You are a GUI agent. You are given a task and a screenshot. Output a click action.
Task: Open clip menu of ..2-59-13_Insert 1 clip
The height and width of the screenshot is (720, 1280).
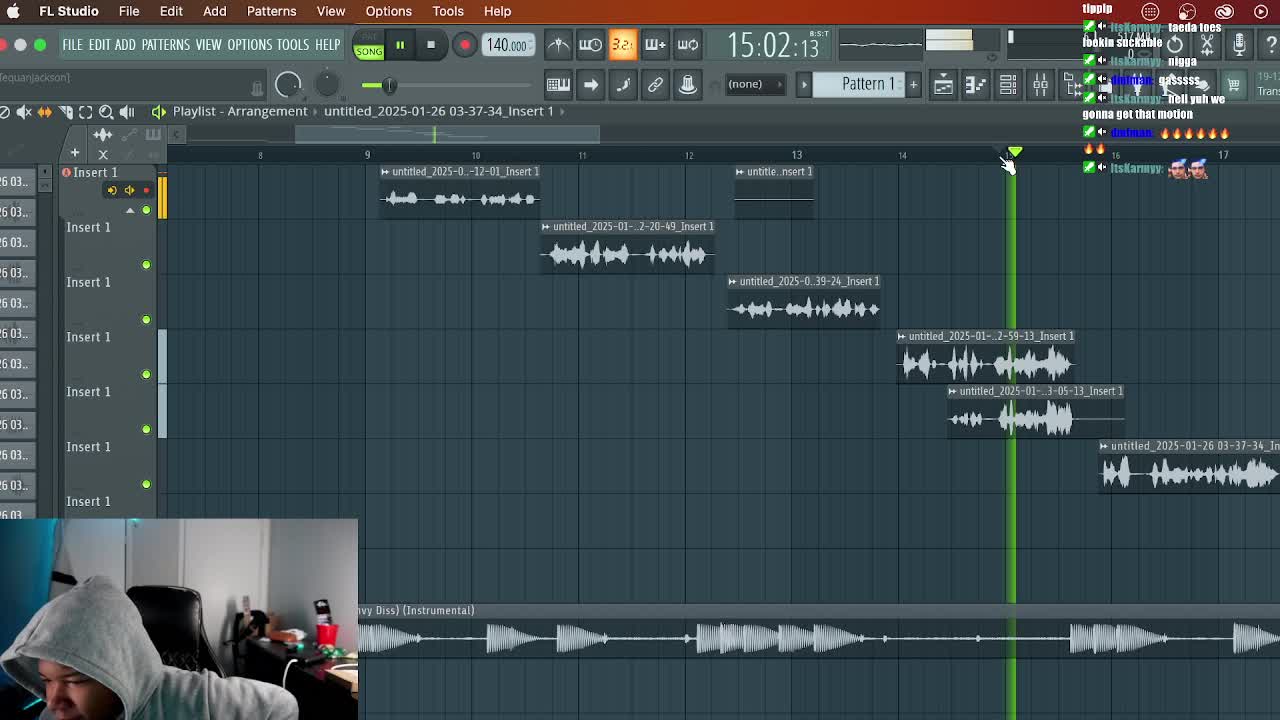pos(903,337)
